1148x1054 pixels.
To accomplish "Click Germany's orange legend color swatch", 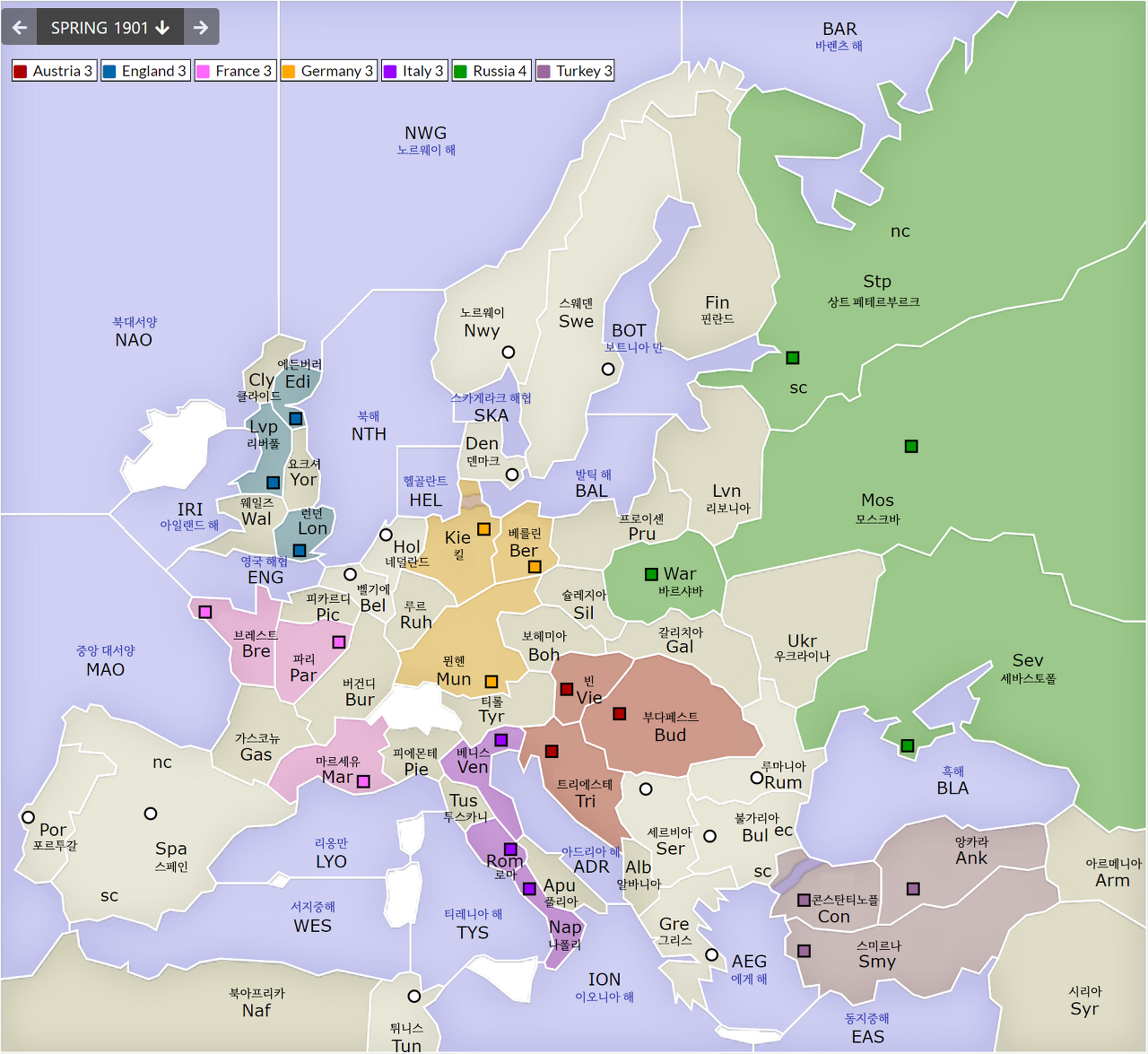I will pyautogui.click(x=289, y=71).
